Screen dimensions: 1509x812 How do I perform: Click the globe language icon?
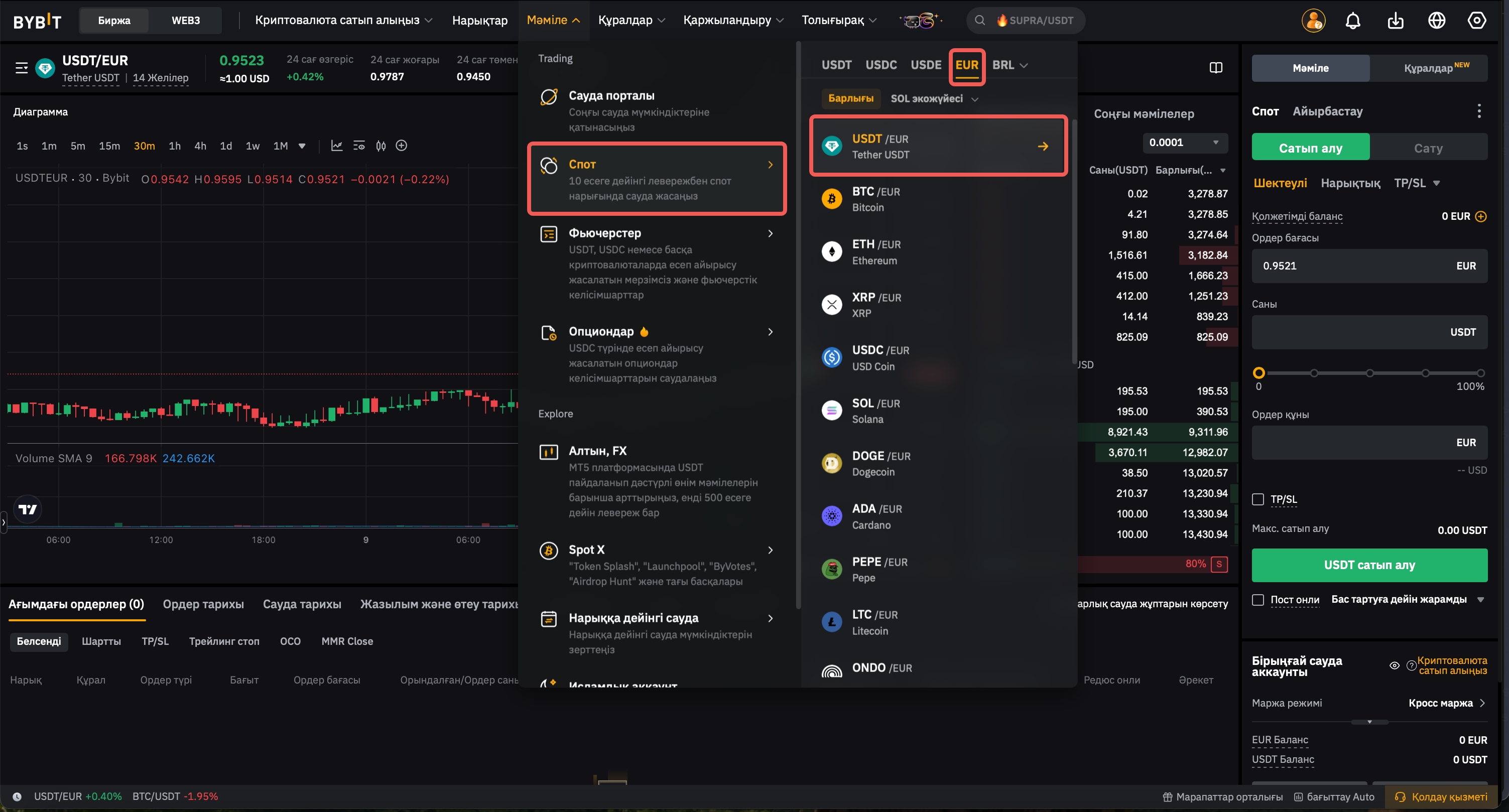pos(1436,21)
